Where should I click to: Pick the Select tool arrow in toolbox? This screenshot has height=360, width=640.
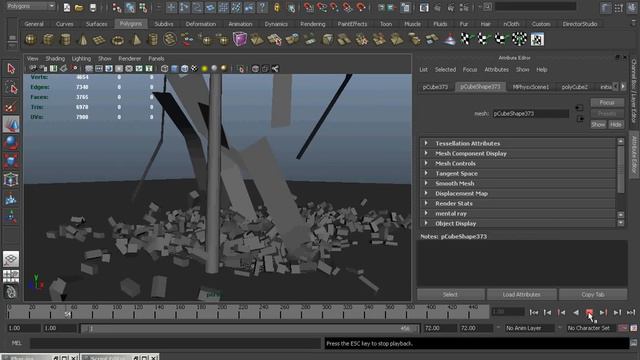click(11, 69)
